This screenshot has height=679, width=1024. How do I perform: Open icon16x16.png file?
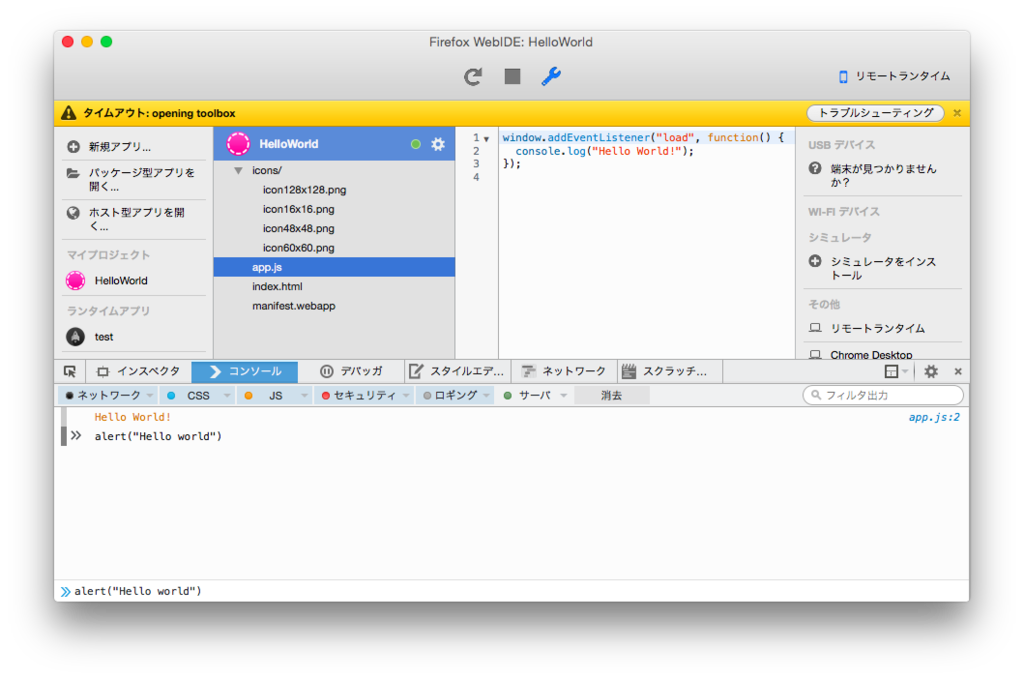pyautogui.click(x=298, y=209)
